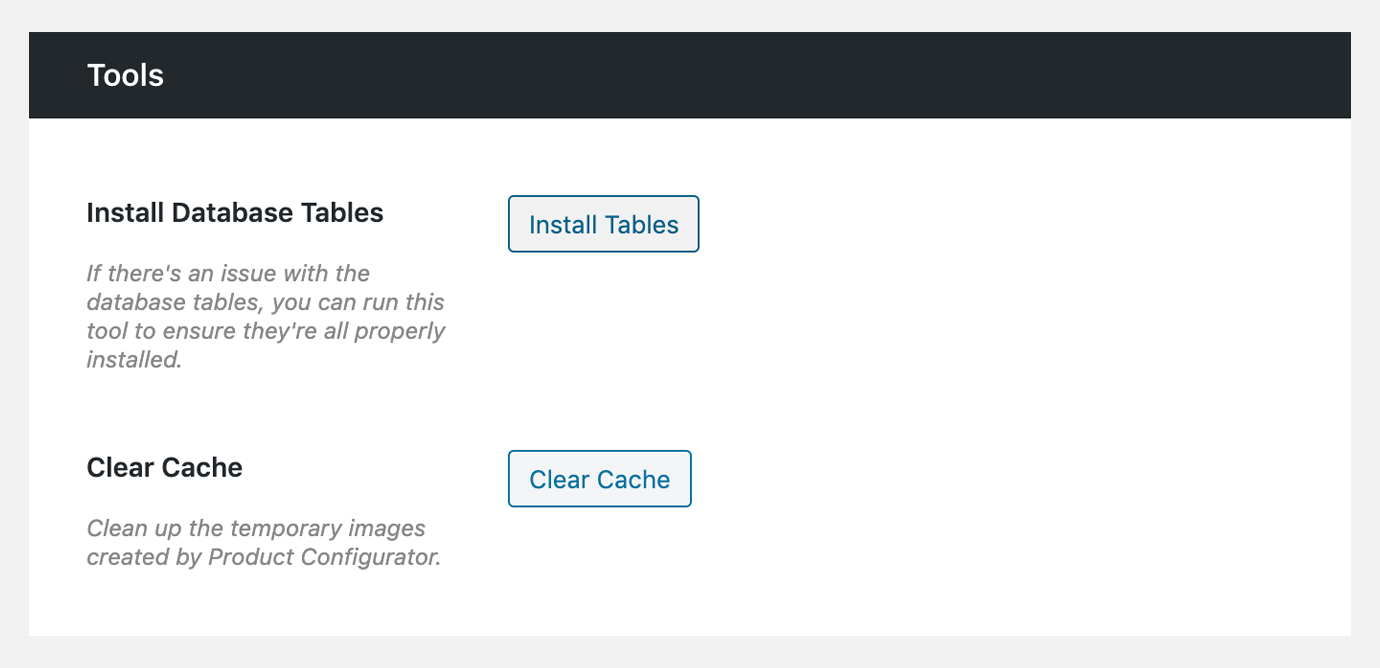The height and width of the screenshot is (668, 1380).
Task: Click the Install Database Tables heading
Action: 234,212
